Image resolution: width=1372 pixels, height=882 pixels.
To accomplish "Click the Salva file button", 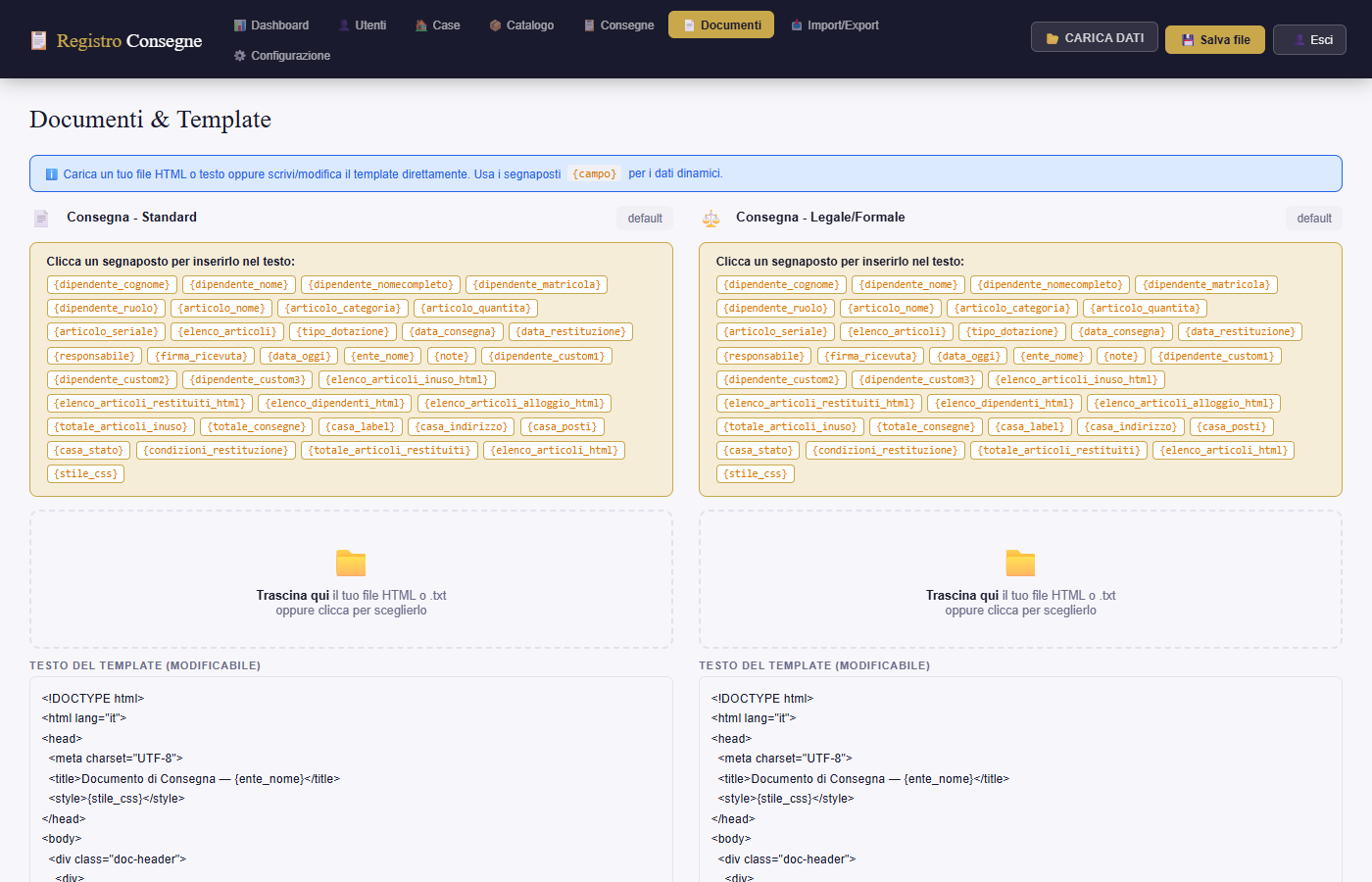I will tap(1215, 40).
